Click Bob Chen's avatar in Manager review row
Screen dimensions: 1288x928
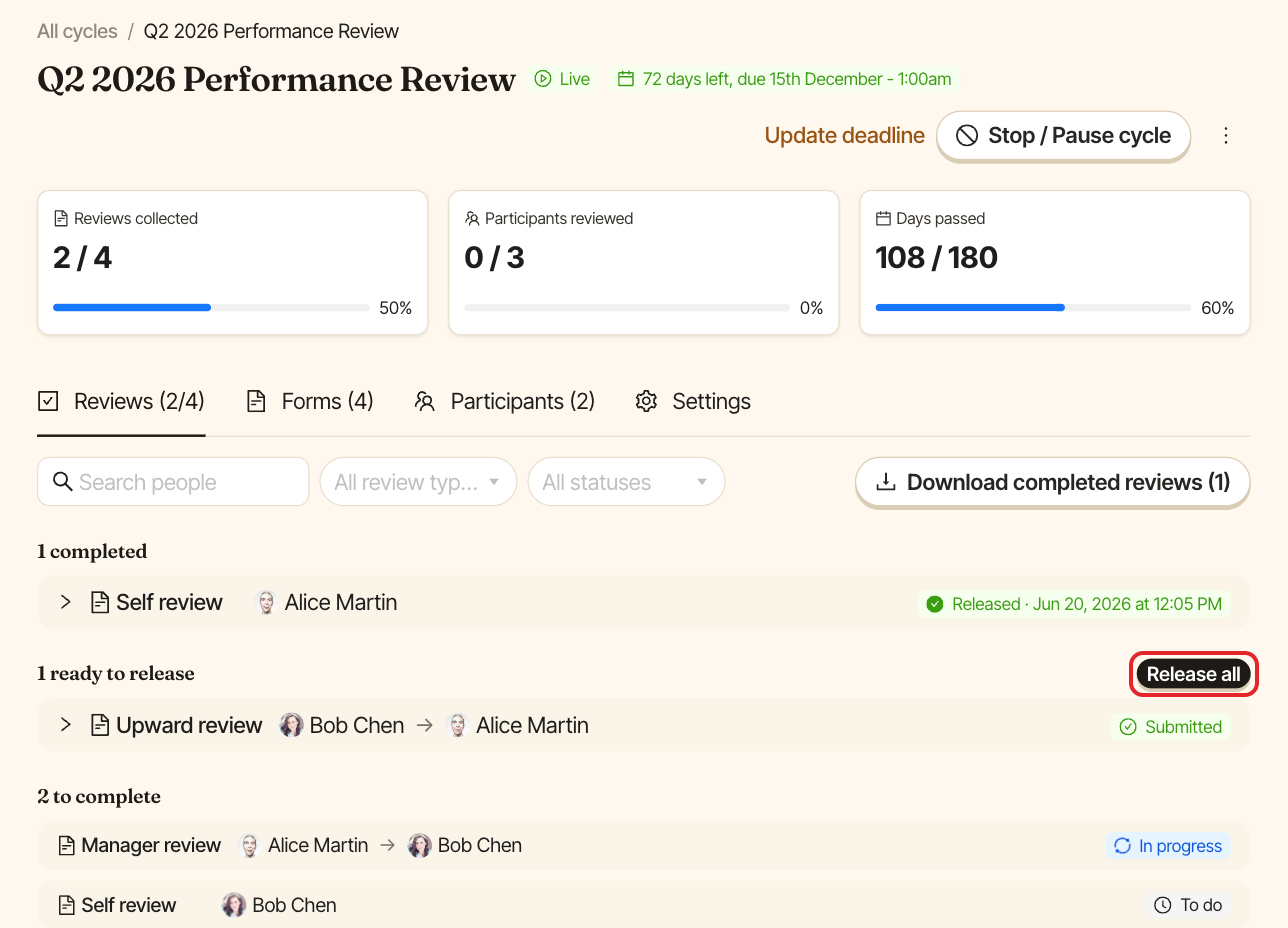click(x=420, y=846)
